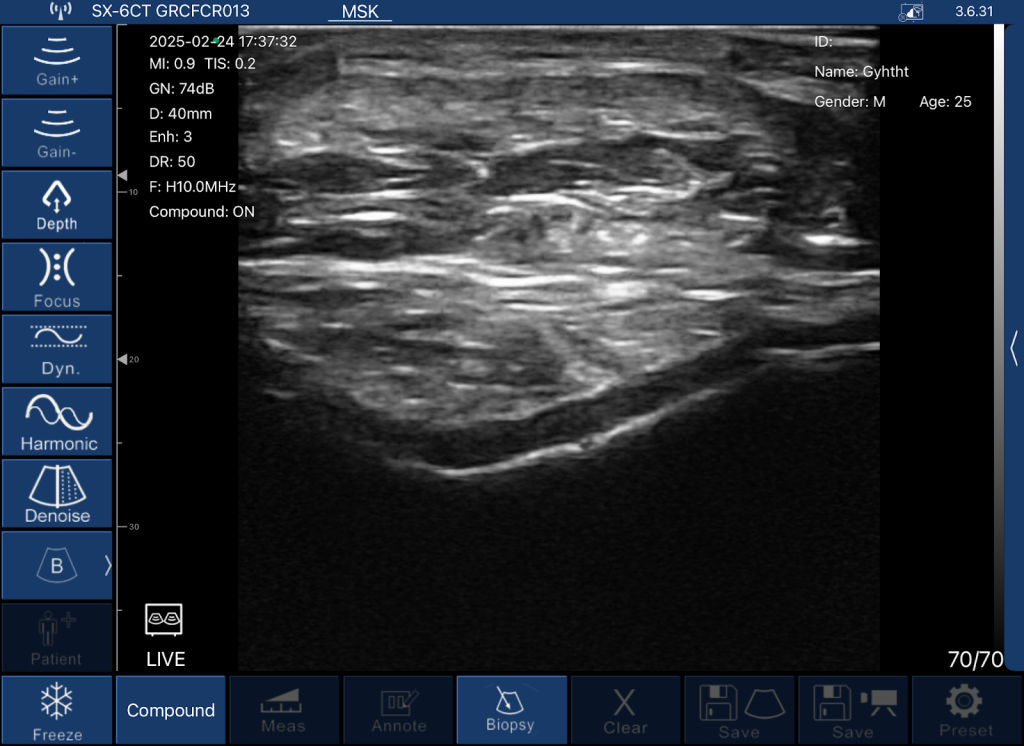Clear measurements with the Clear button

(626, 710)
